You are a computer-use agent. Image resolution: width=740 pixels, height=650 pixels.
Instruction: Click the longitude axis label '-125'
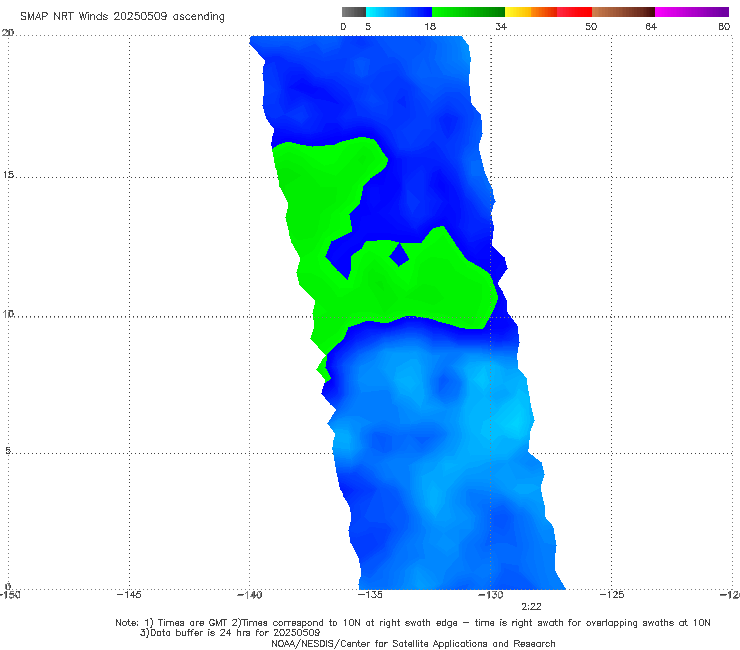pyautogui.click(x=612, y=595)
